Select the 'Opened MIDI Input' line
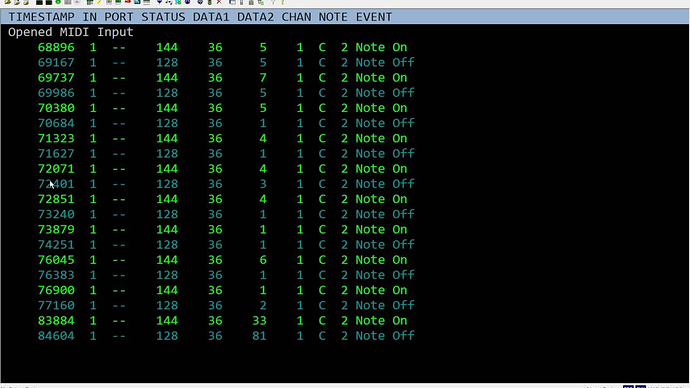Image resolution: width=690 pixels, height=388 pixels. (x=70, y=32)
